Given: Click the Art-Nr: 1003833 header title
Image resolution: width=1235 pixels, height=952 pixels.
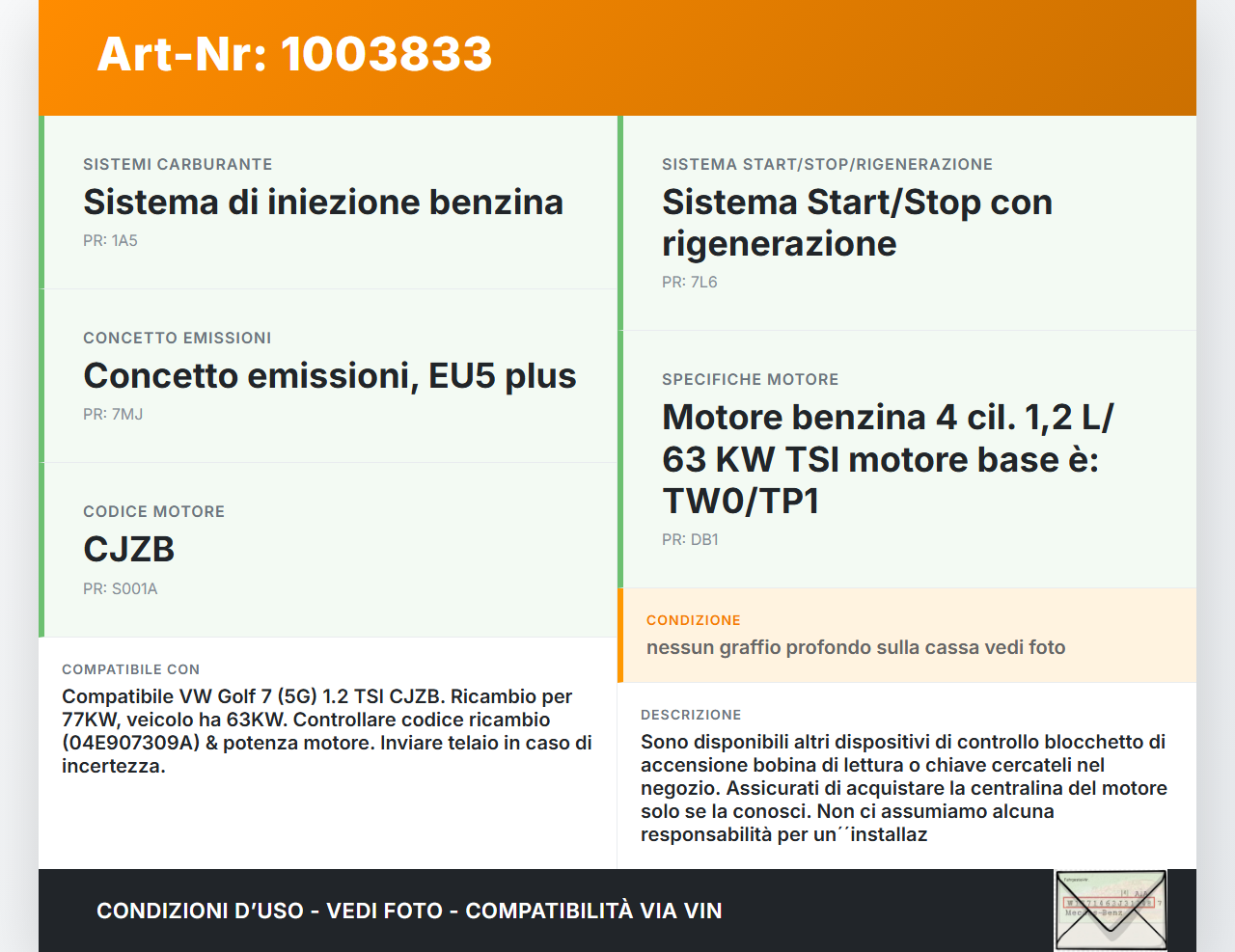Looking at the screenshot, I should [294, 54].
